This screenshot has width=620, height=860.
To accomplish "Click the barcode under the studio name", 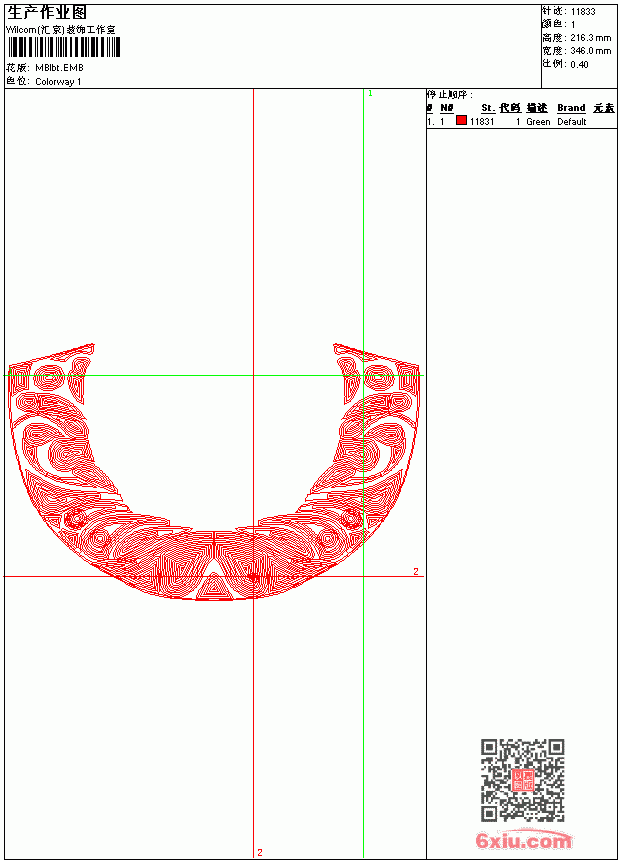I will pos(64,47).
